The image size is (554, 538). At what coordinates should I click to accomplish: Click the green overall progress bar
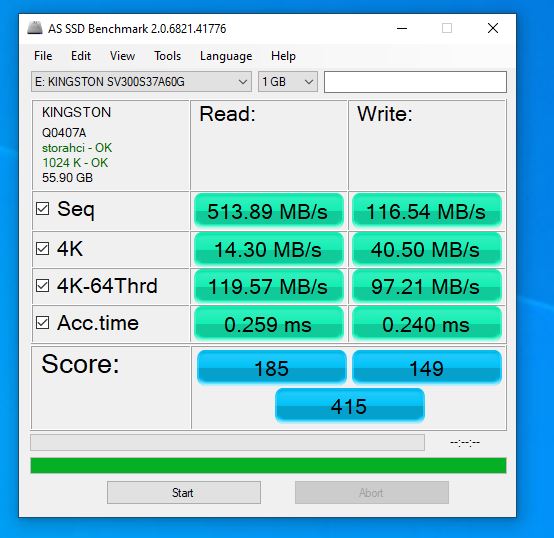click(268, 465)
